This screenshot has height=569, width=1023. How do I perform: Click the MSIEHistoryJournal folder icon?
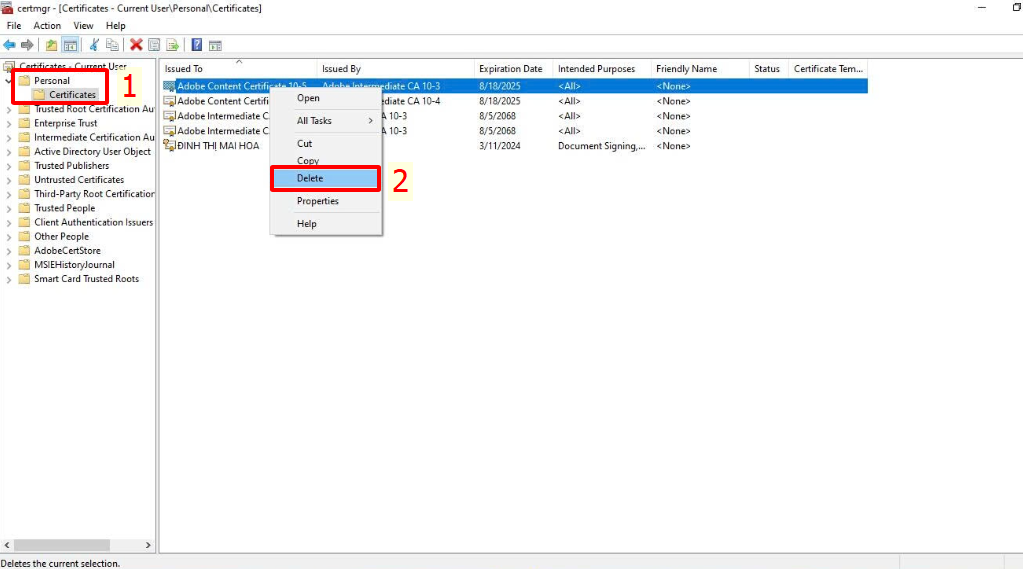[24, 265]
